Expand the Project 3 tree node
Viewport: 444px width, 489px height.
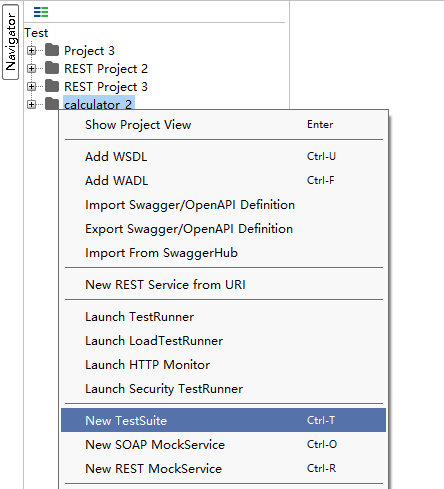(31, 51)
